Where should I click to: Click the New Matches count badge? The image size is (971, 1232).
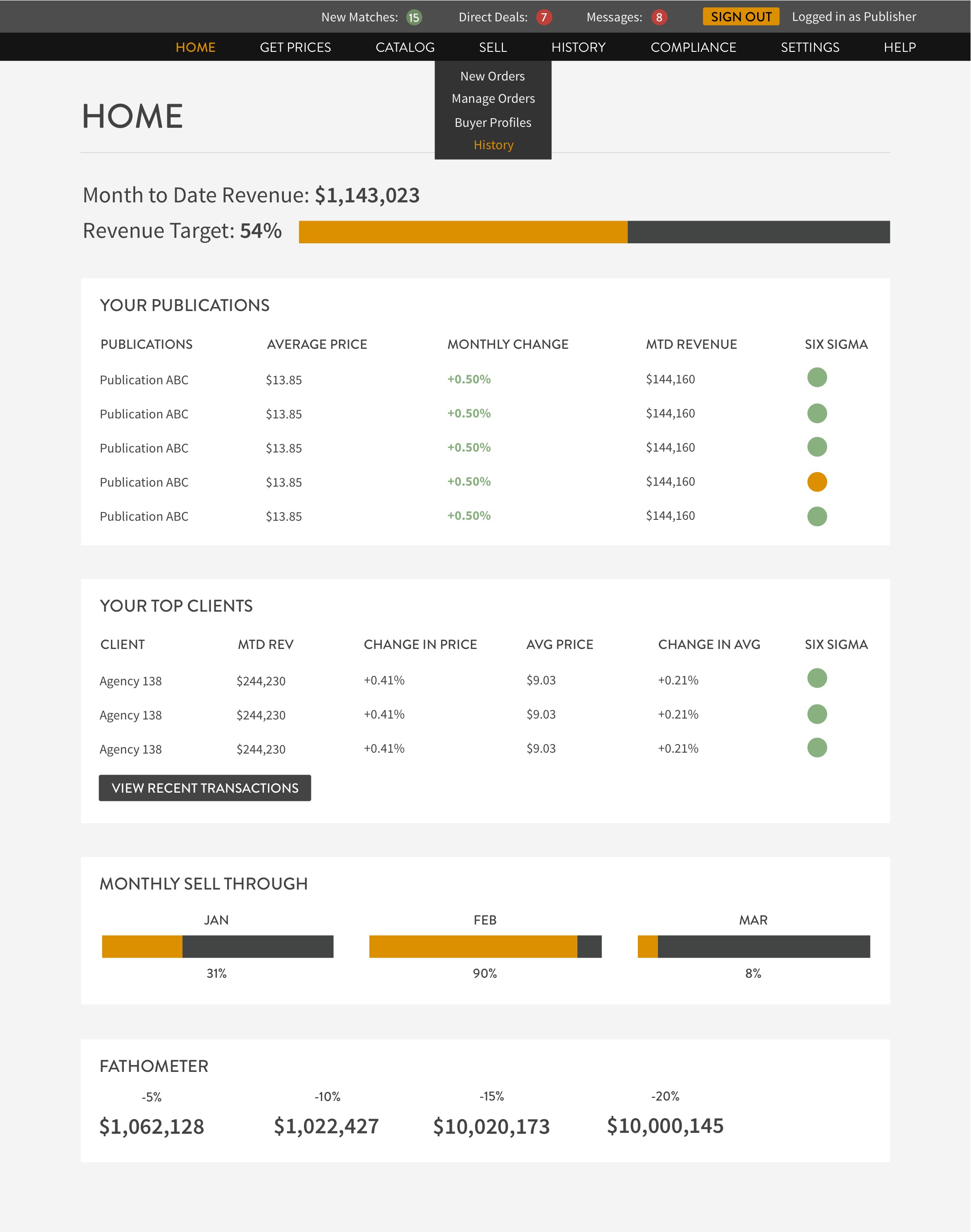(414, 17)
